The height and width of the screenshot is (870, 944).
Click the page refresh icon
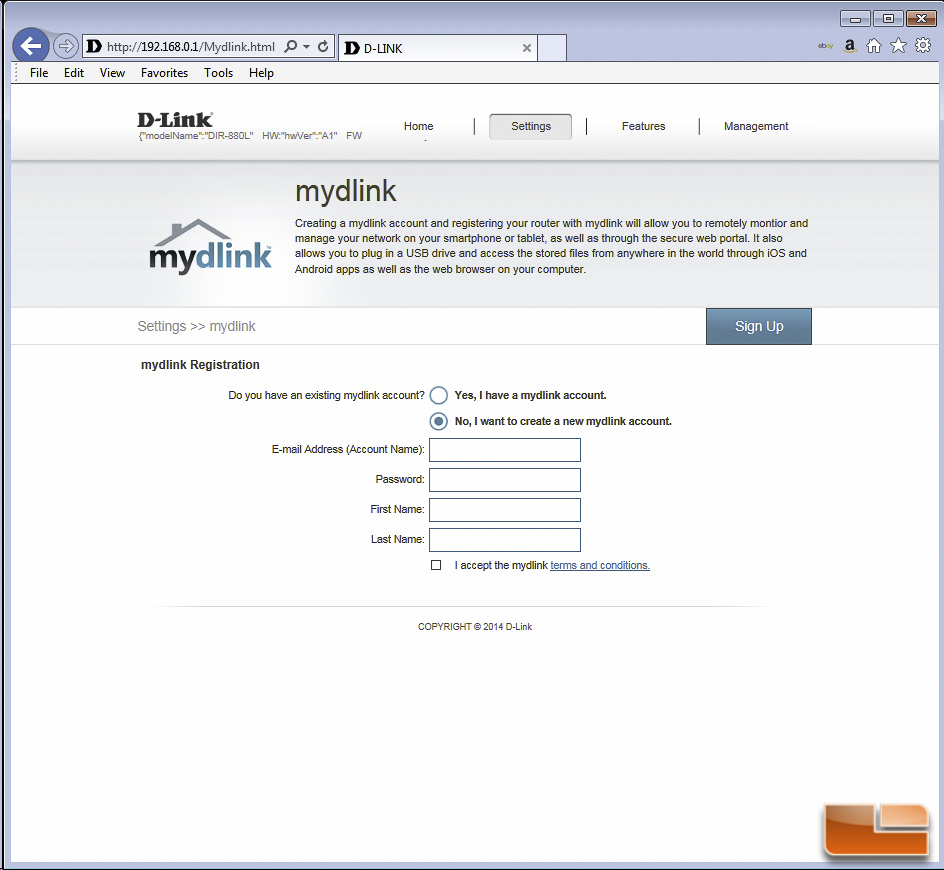click(323, 46)
